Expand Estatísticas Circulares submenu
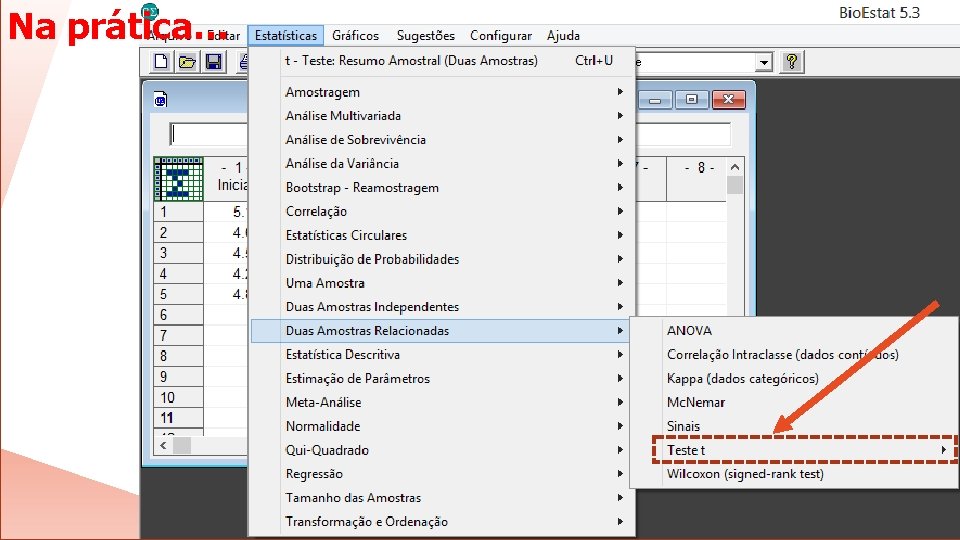The height and width of the screenshot is (540, 960). point(443,235)
